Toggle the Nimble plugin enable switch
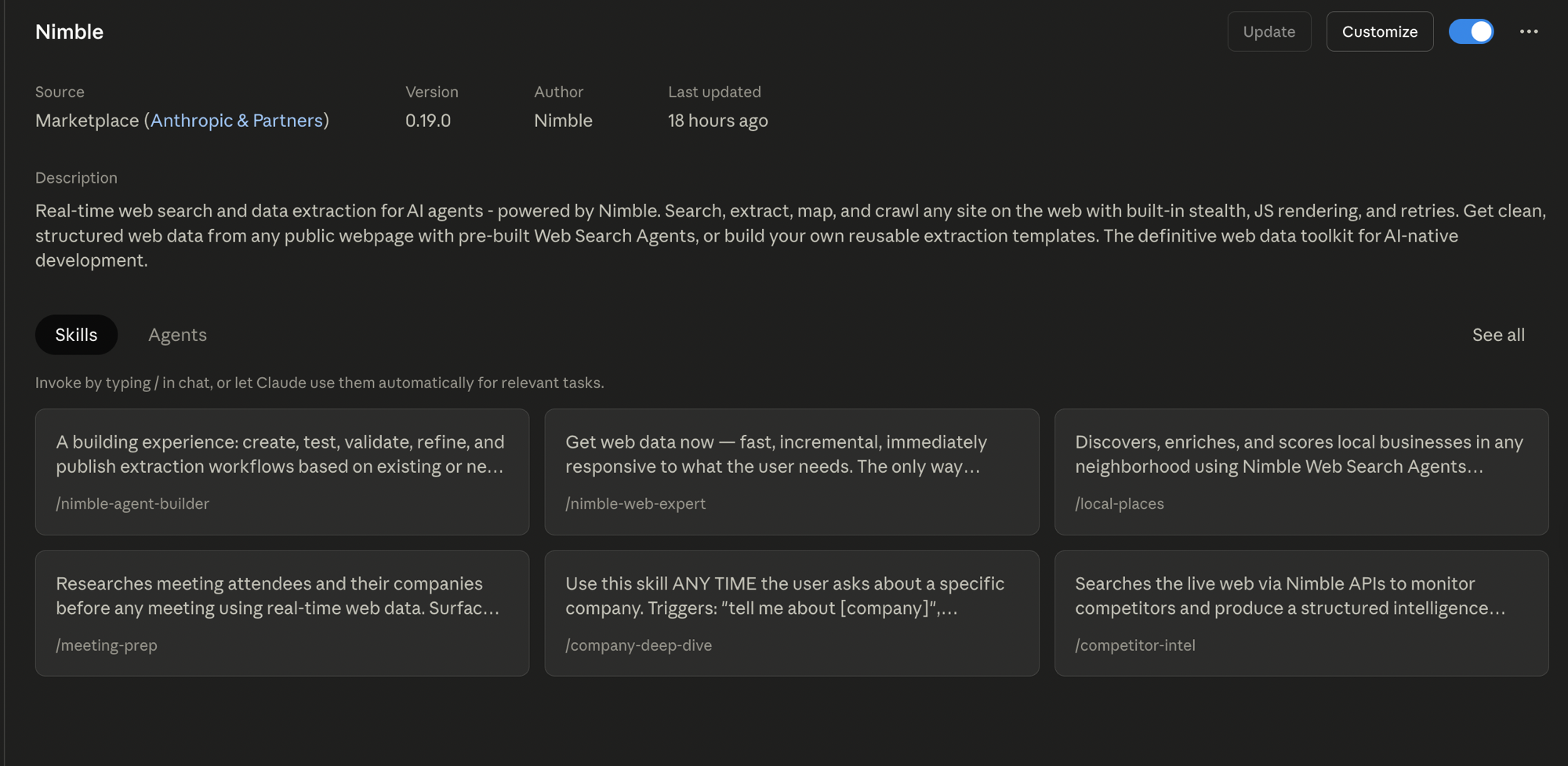This screenshot has width=1568, height=766. 1471,31
